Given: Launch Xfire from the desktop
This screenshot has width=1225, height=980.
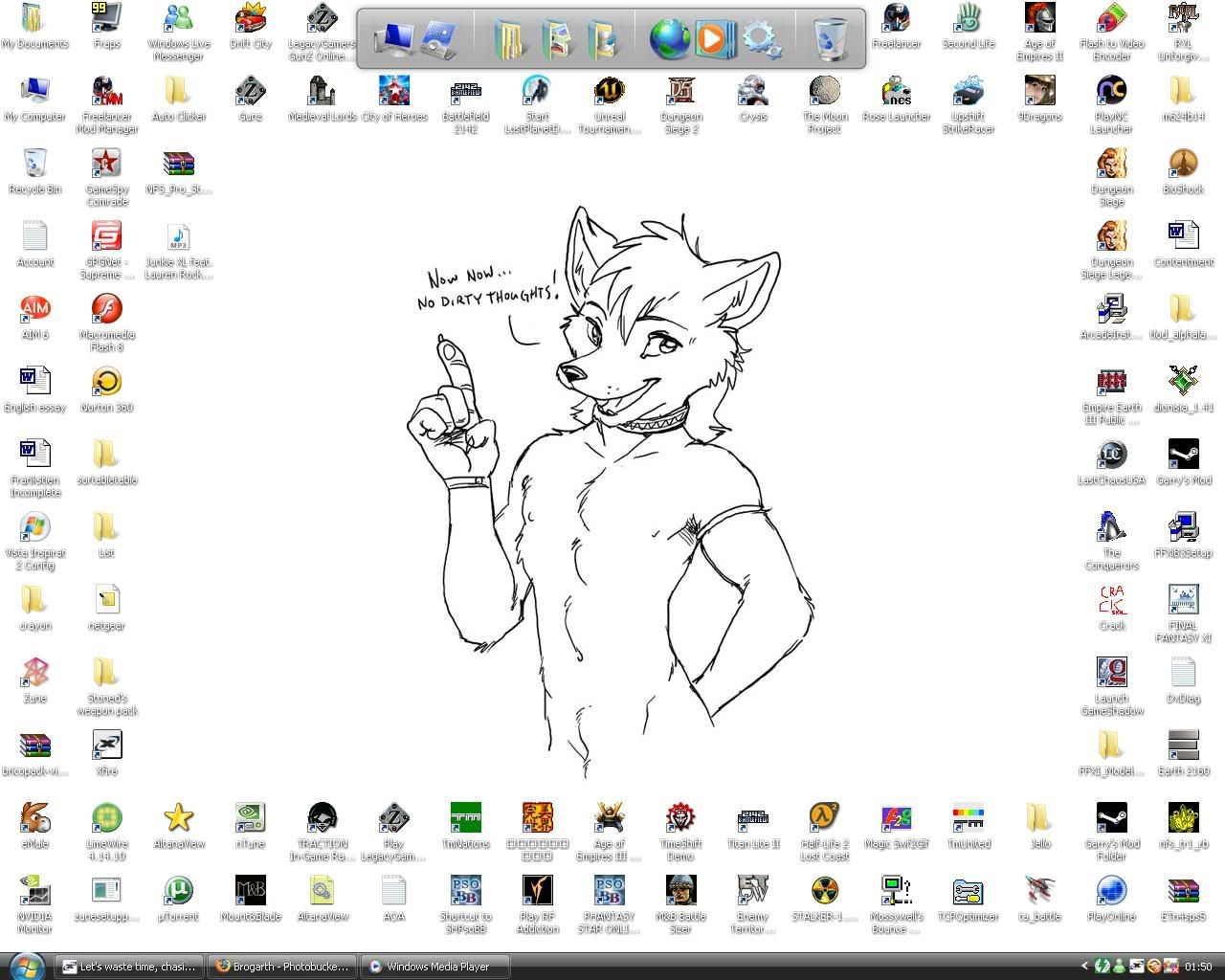Looking at the screenshot, I should tap(106, 746).
